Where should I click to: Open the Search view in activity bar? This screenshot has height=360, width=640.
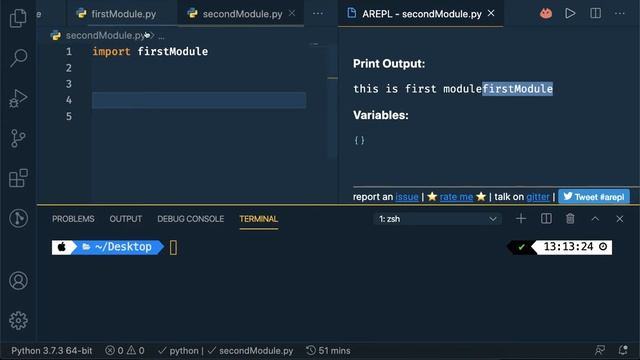pos(18,58)
